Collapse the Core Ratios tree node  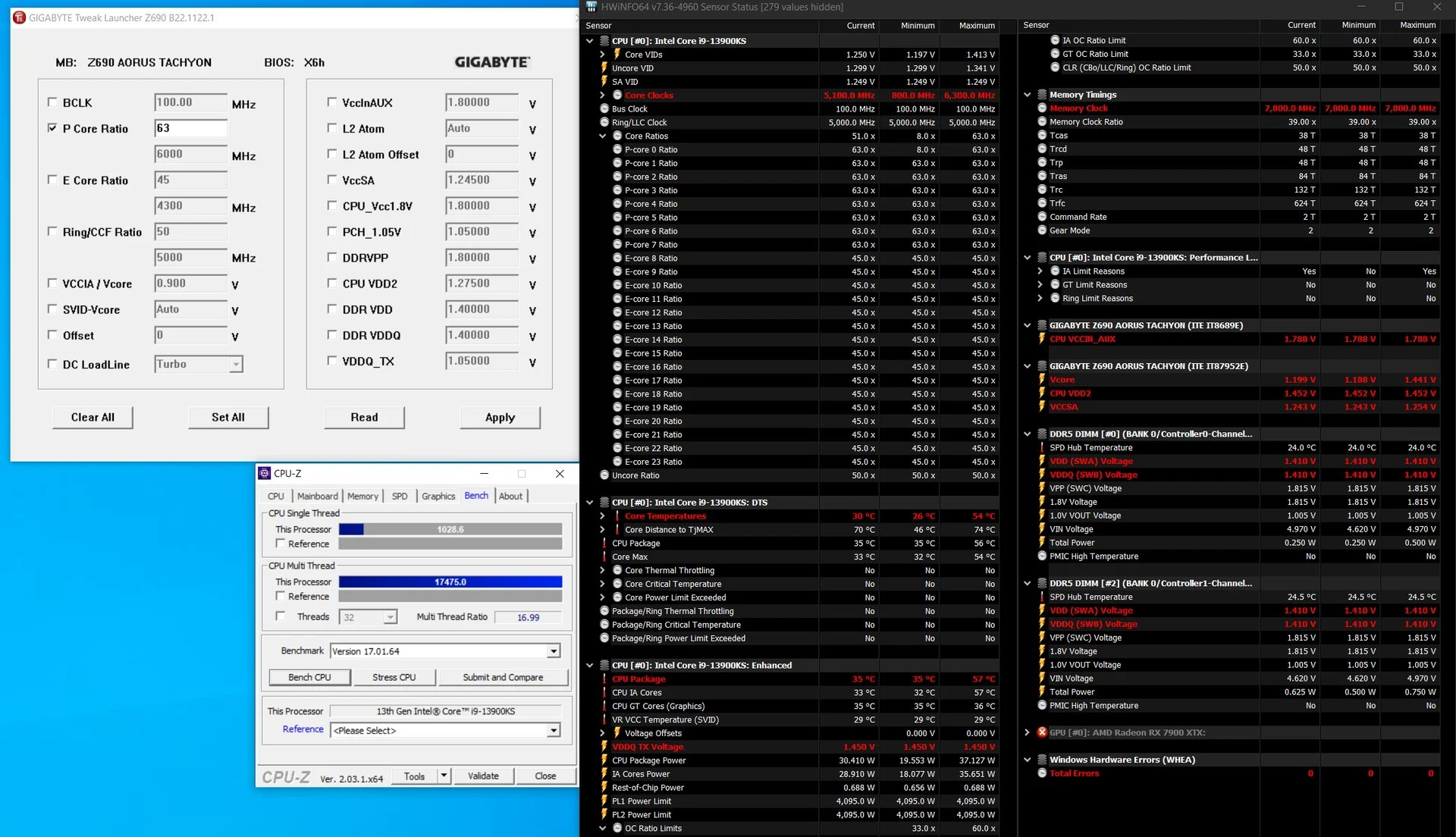click(x=603, y=136)
